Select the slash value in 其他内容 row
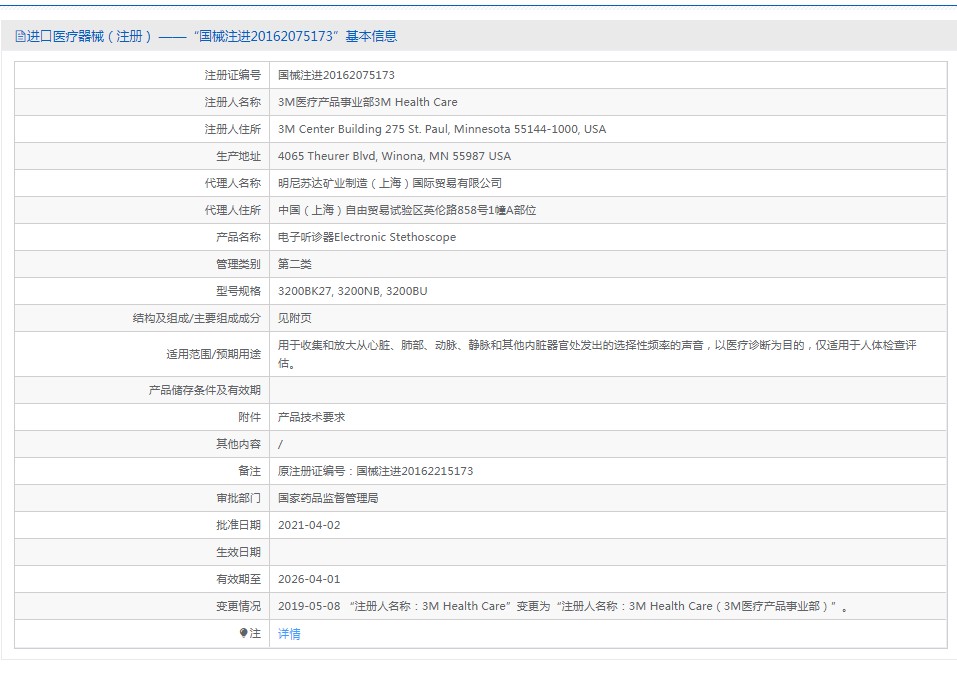This screenshot has width=957, height=677. point(280,444)
